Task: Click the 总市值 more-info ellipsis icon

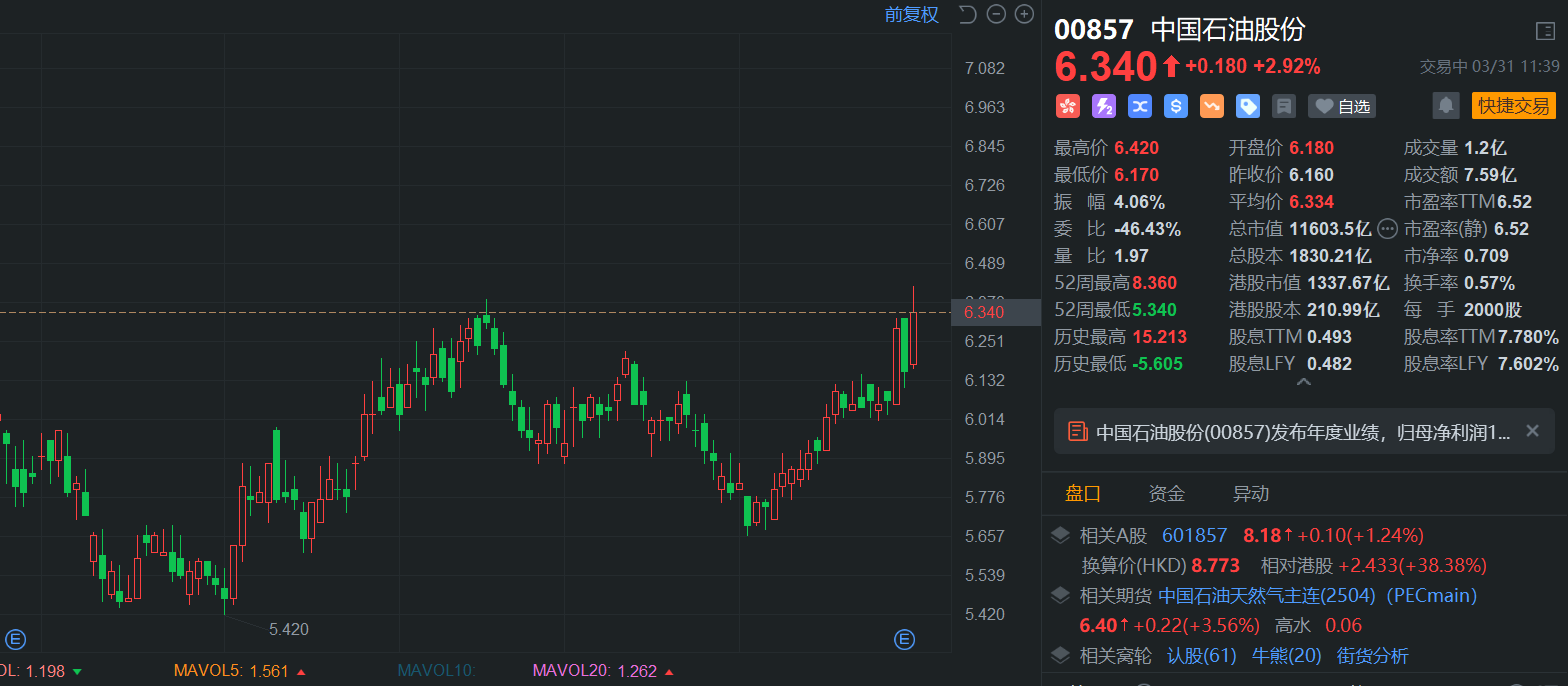Action: [1387, 229]
